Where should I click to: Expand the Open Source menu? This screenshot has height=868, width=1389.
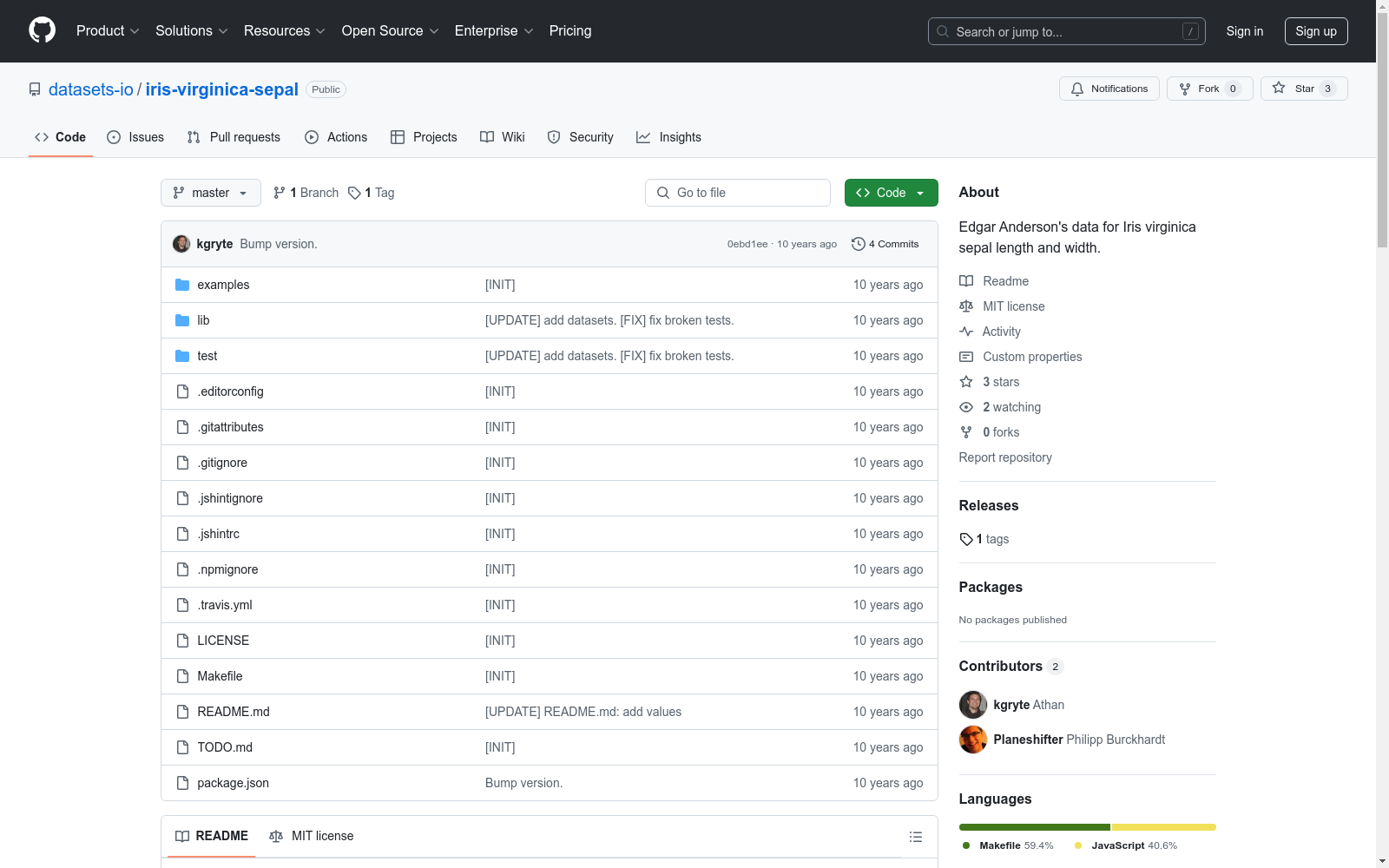pos(391,30)
